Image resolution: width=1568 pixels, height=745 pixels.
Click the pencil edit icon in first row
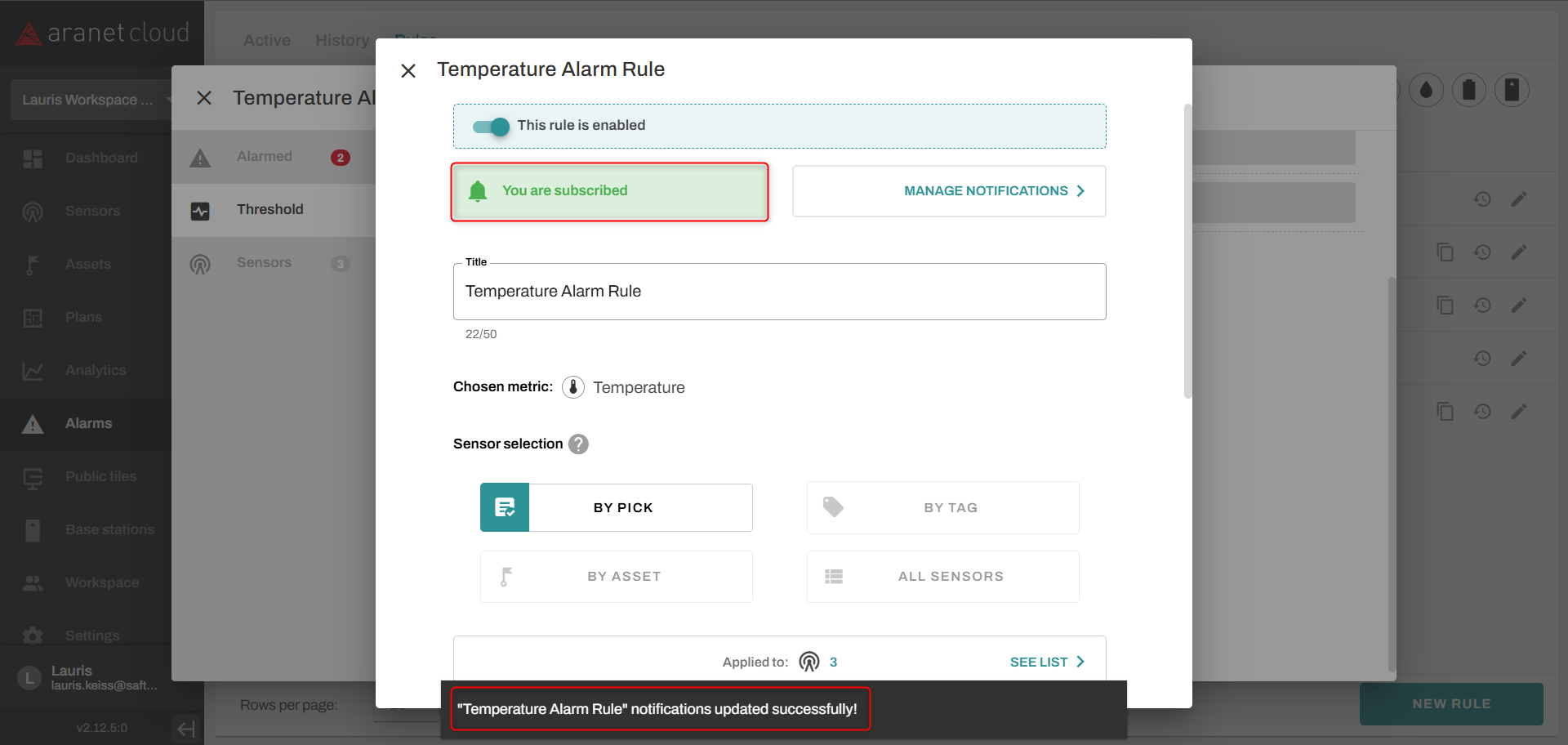pyautogui.click(x=1518, y=199)
